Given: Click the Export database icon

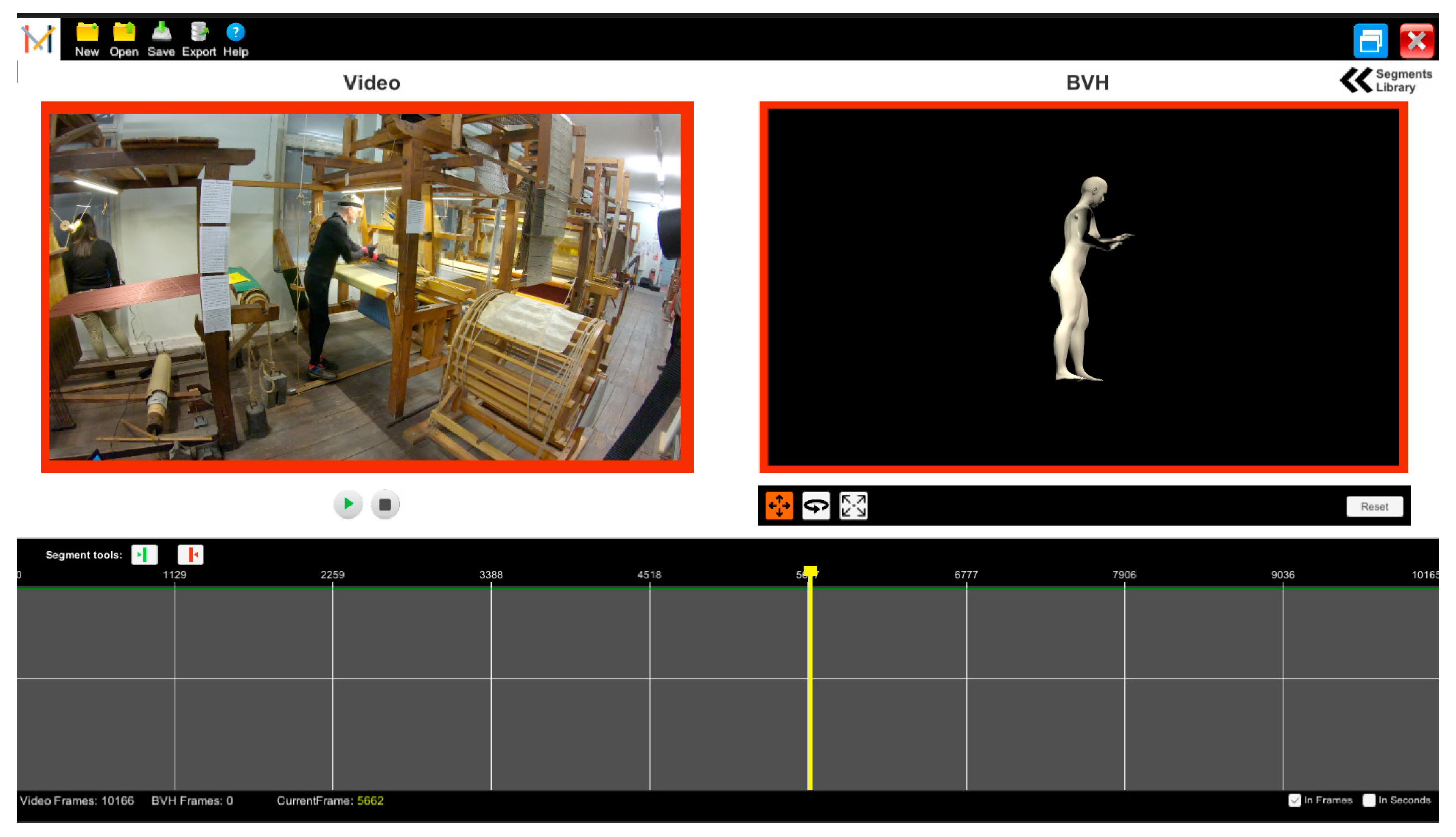Looking at the screenshot, I should [199, 33].
